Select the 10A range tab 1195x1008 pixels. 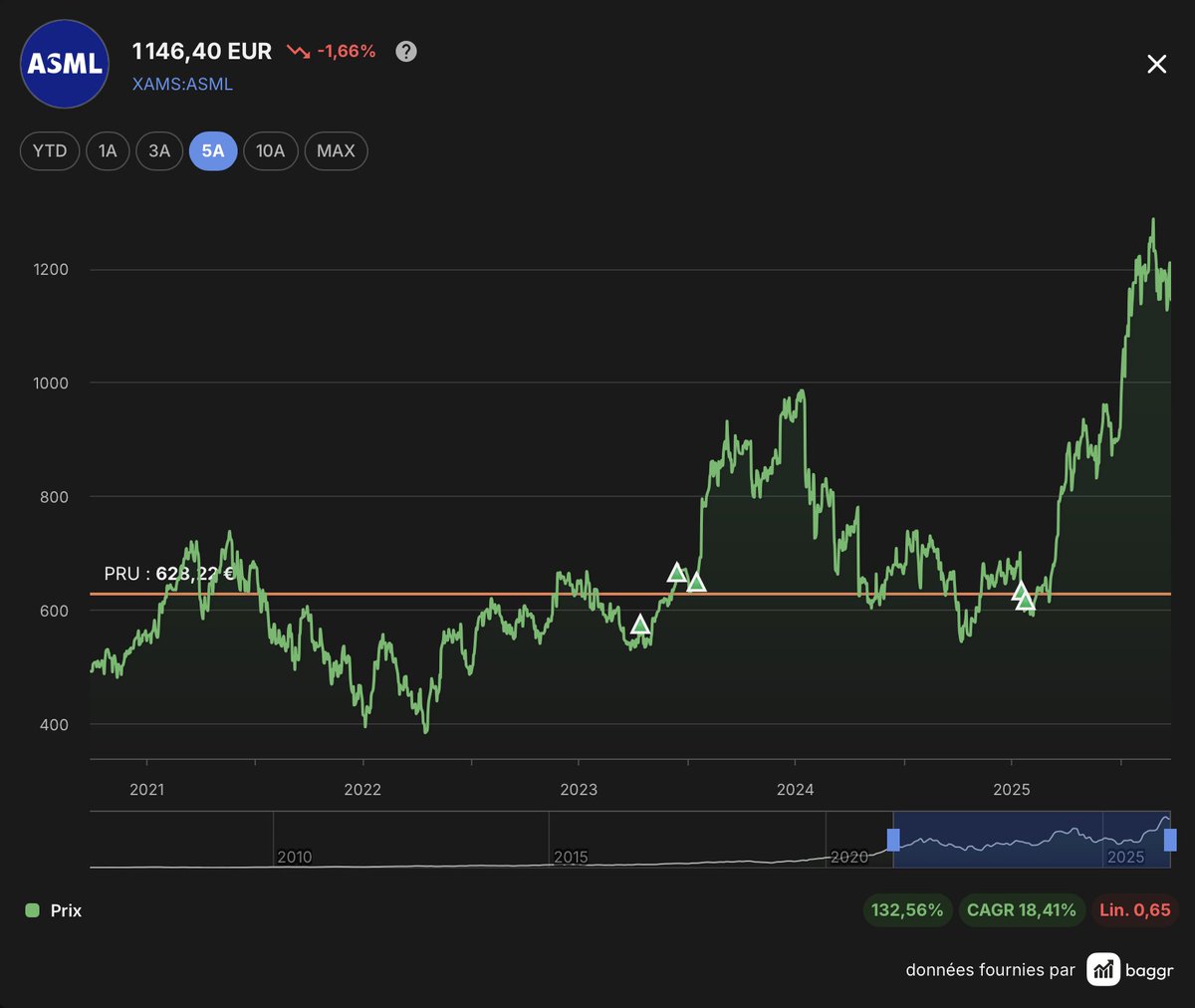coord(271,151)
